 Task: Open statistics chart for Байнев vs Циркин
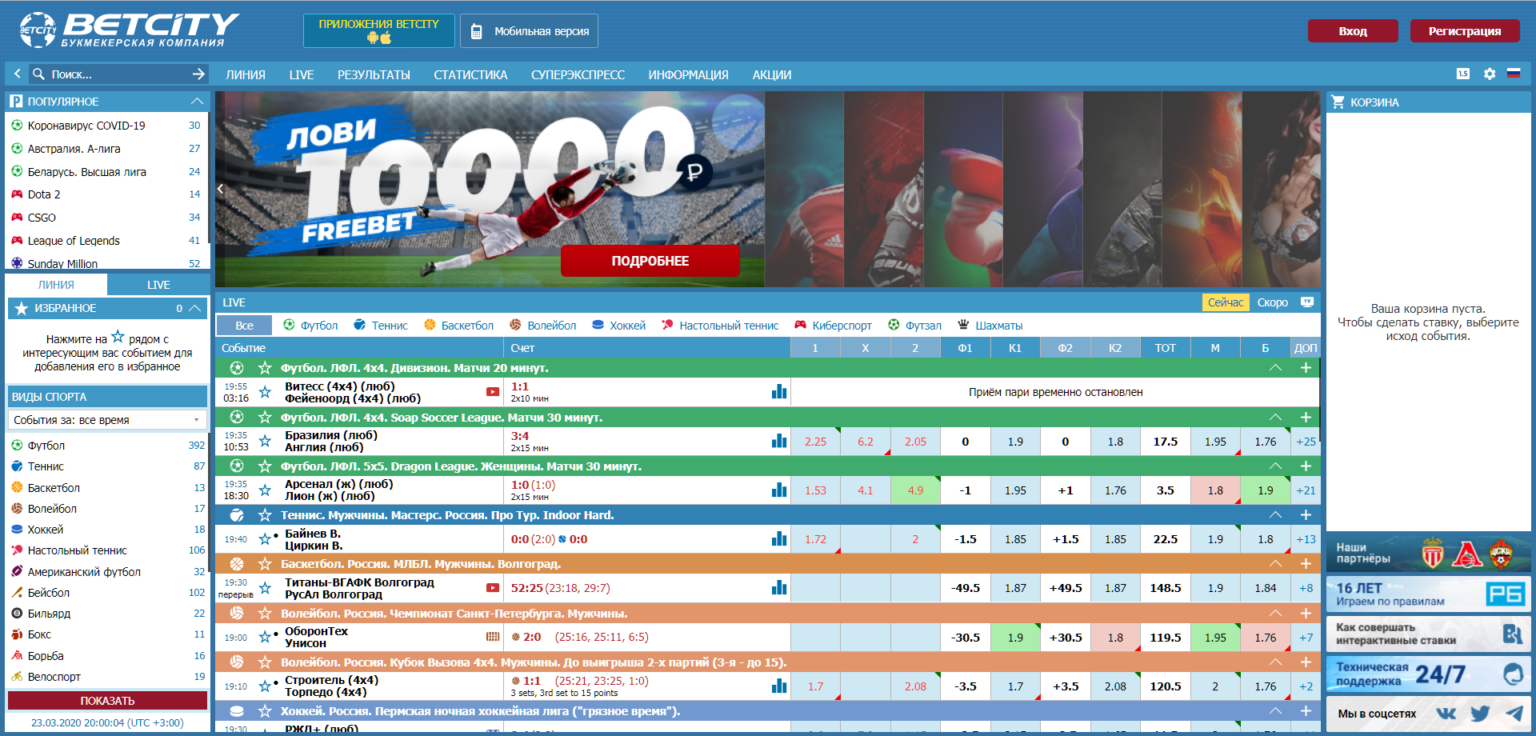tap(779, 539)
